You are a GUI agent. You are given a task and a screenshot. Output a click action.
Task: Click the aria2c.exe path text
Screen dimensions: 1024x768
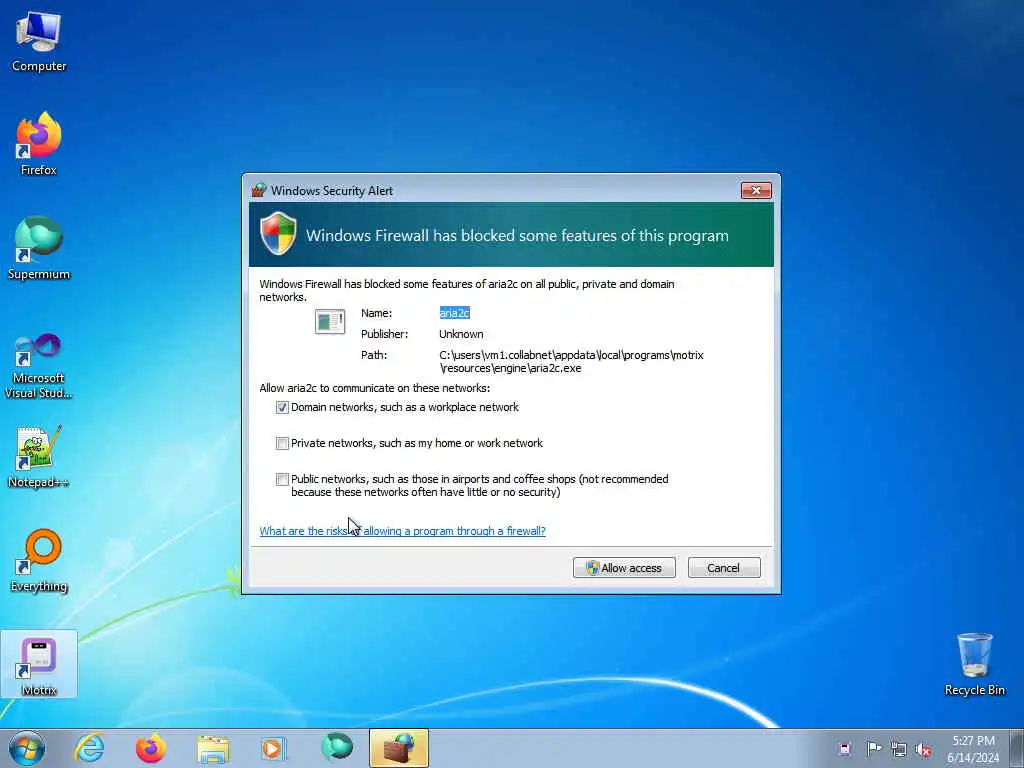(x=571, y=362)
